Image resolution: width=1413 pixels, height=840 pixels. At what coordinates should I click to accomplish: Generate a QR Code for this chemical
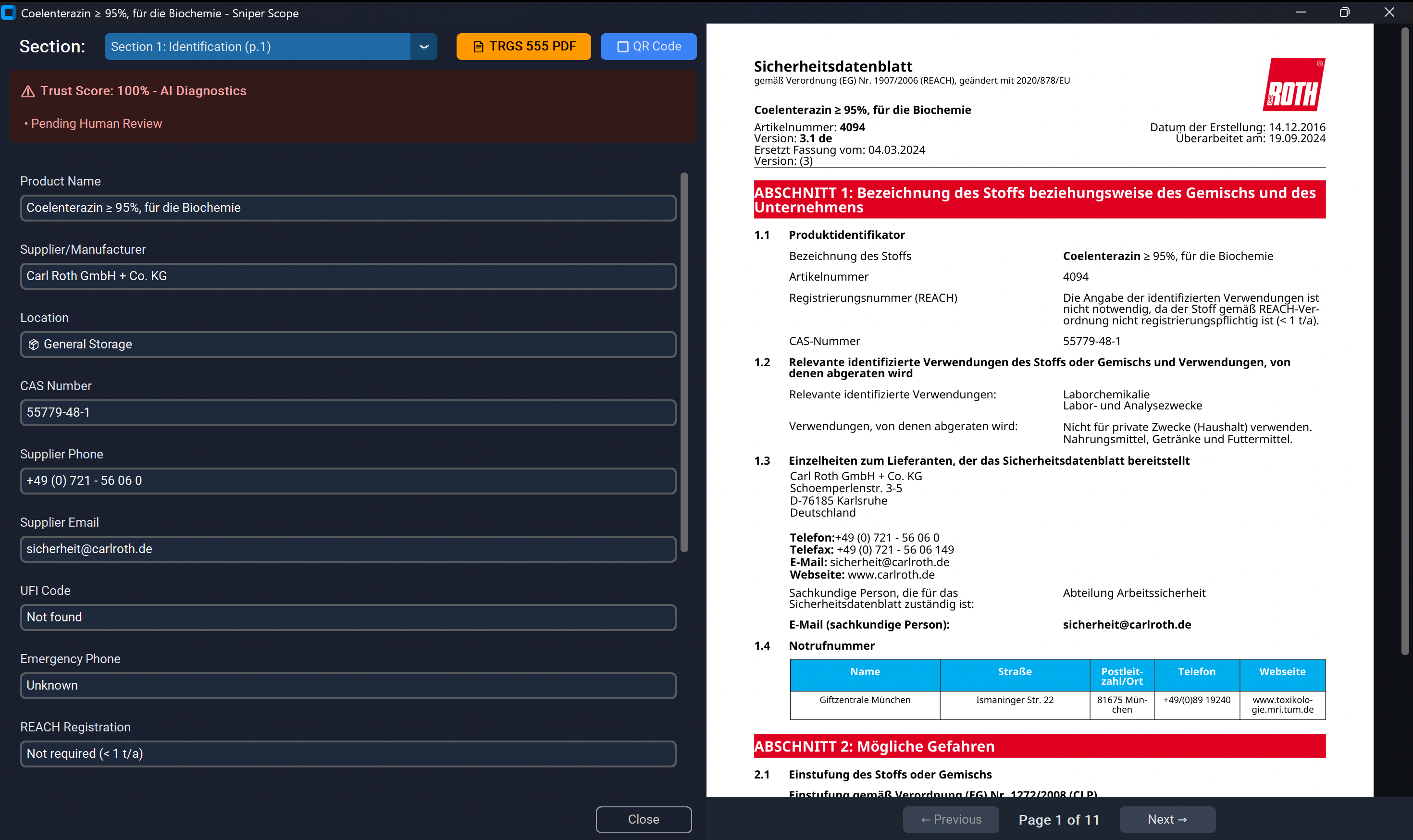(x=649, y=47)
